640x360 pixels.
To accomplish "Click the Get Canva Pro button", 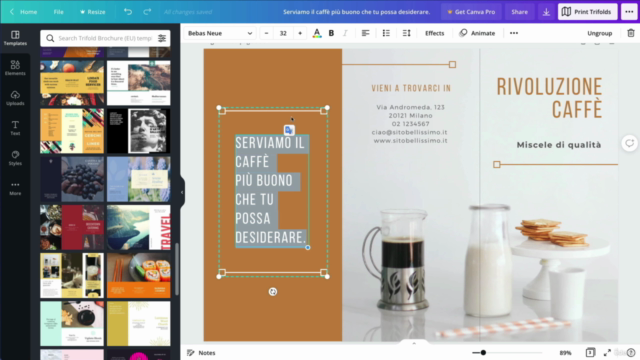I will [471, 12].
